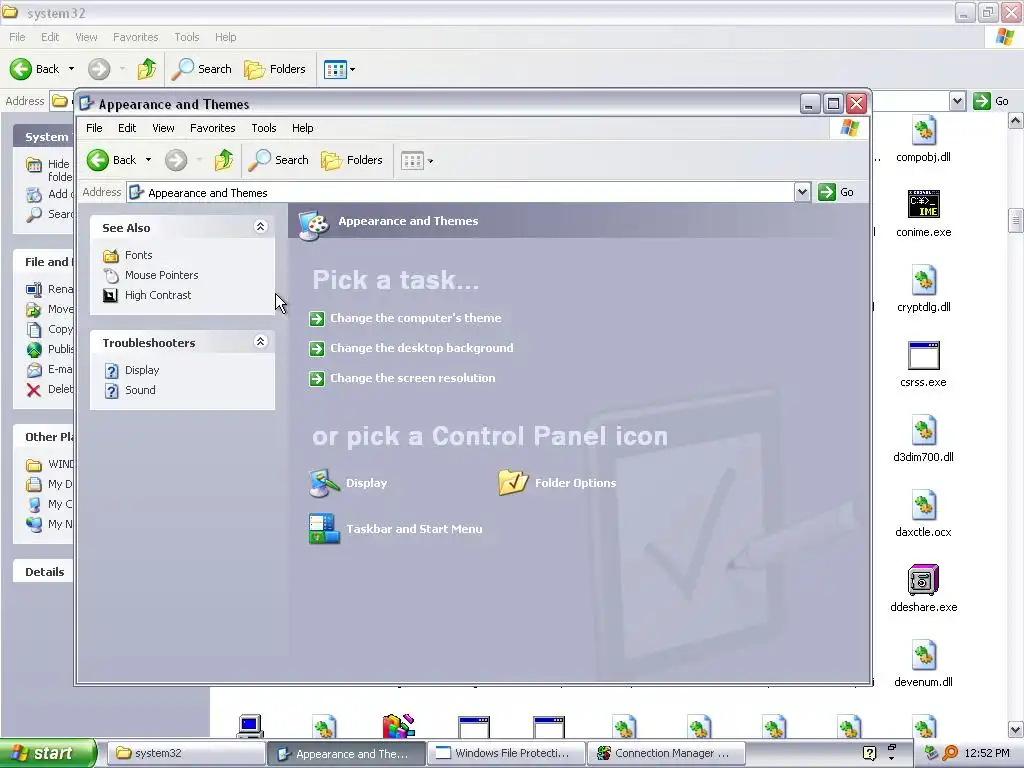Open address dropdown in system32 window
This screenshot has width=1024, height=768.
click(x=957, y=101)
